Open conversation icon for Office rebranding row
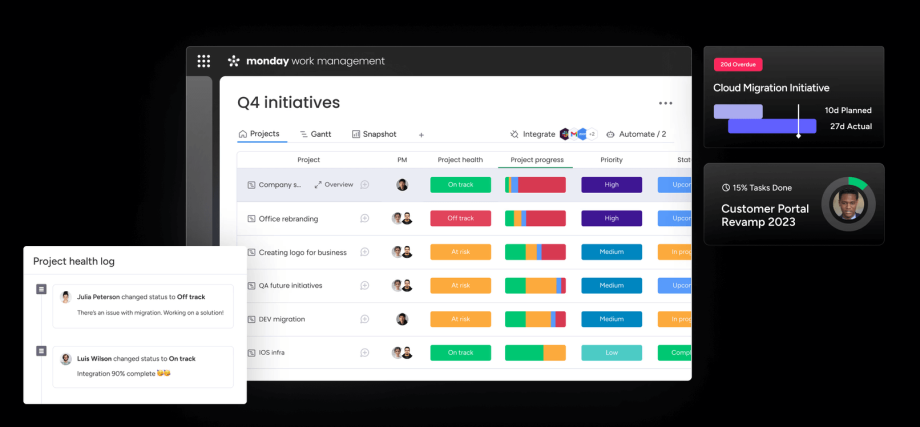Screen dimensions: 920x427 tap(365, 219)
